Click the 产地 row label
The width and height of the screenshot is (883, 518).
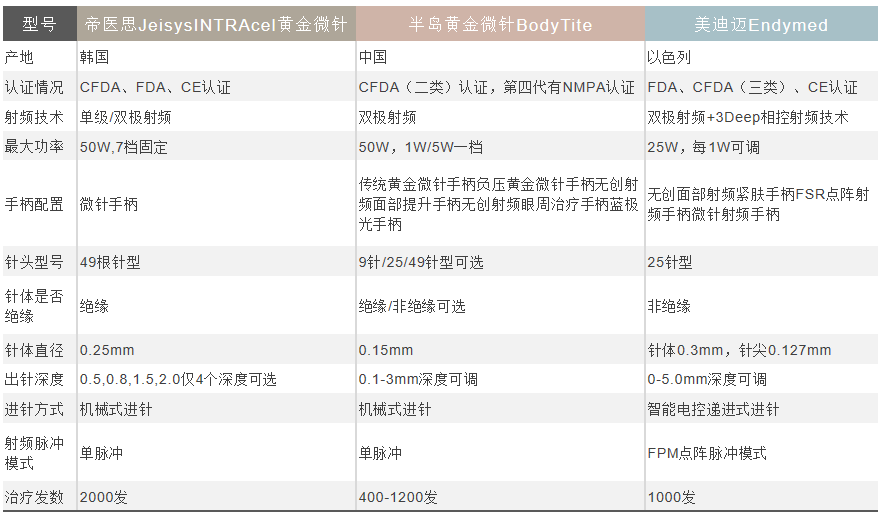click(x=39, y=57)
